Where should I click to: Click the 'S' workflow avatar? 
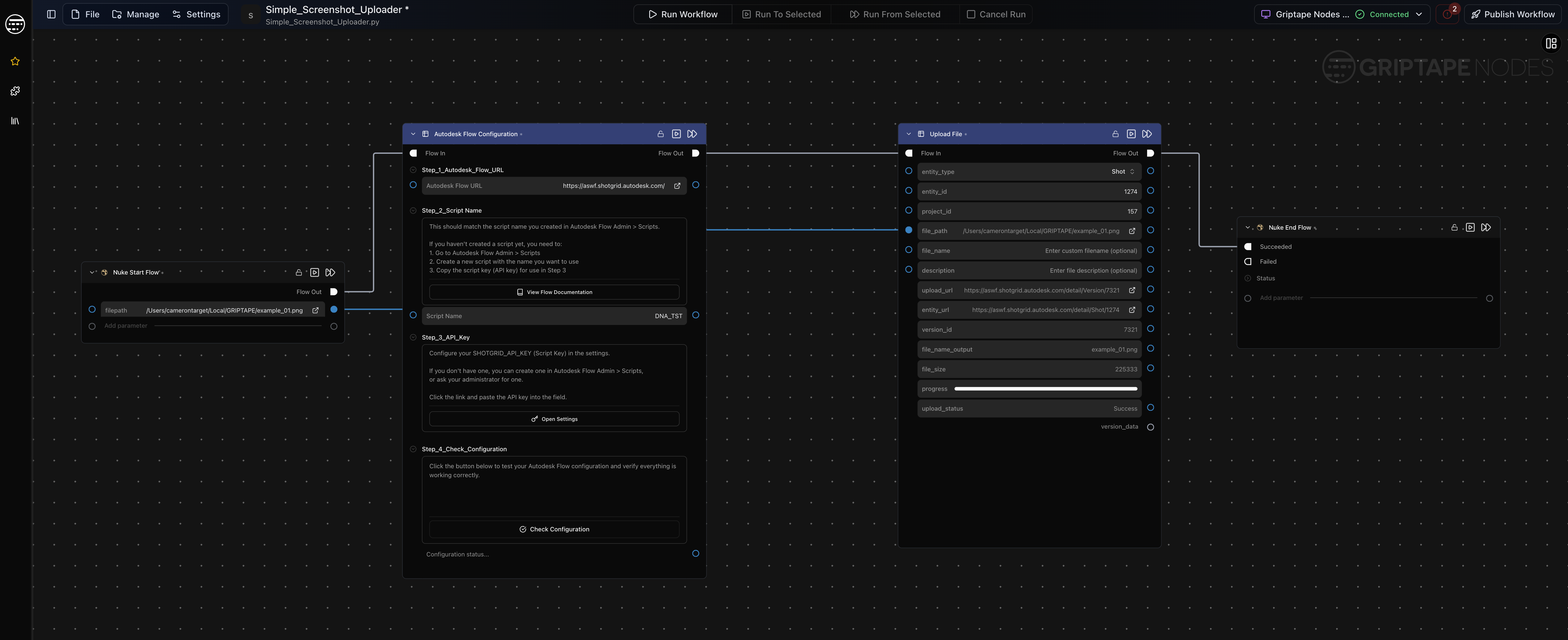coord(250,15)
